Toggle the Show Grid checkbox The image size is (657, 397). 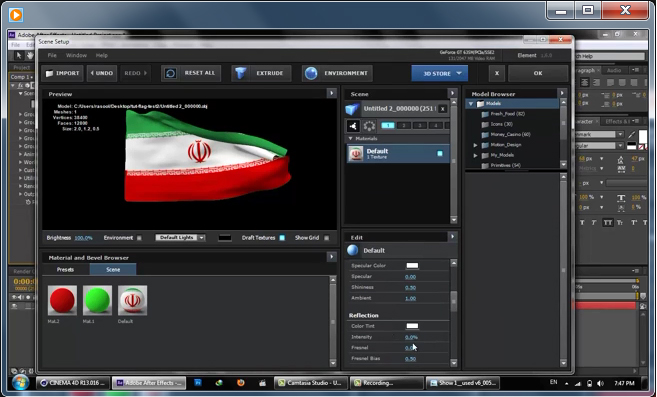click(327, 238)
